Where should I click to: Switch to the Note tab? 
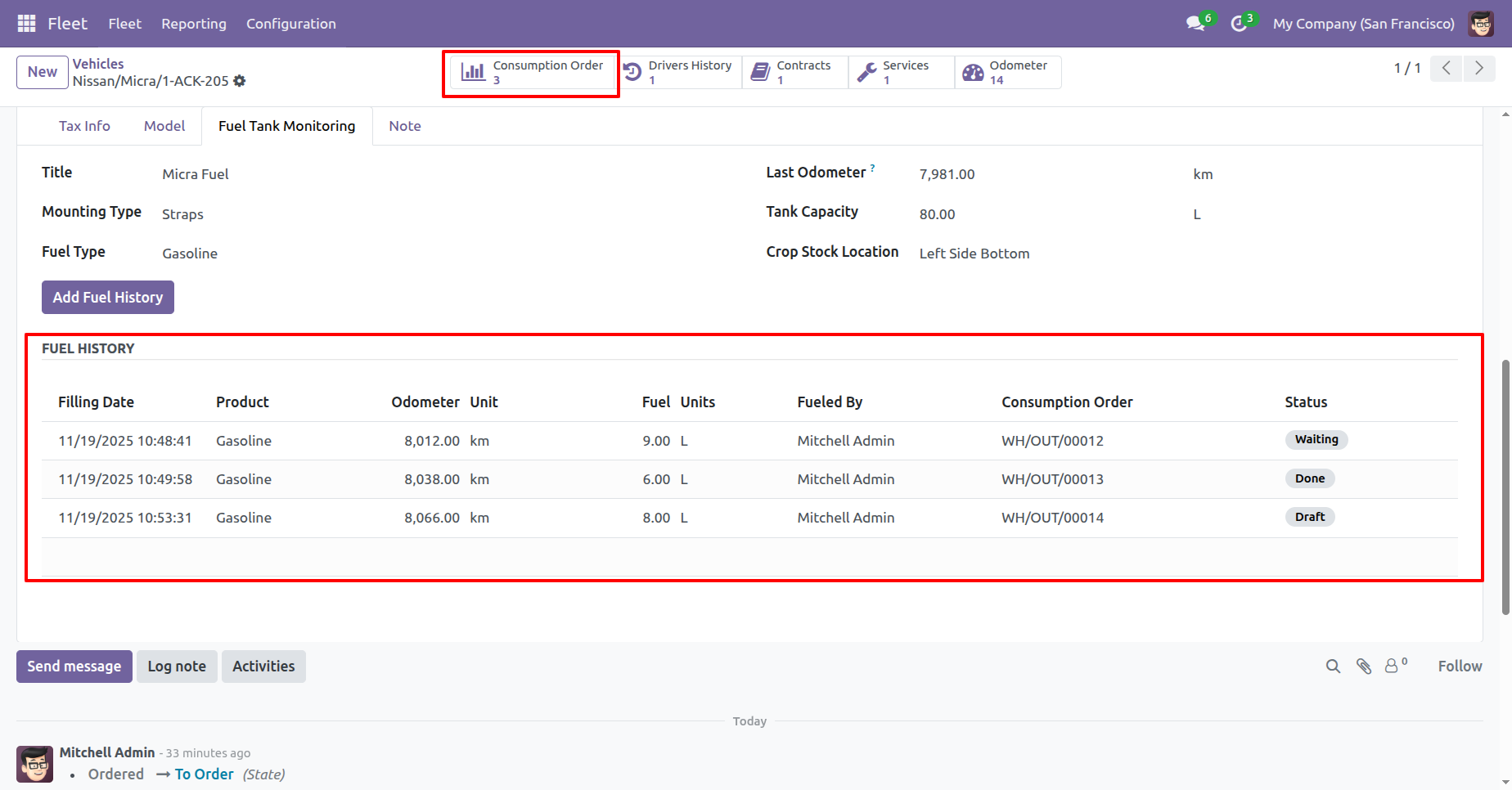[405, 126]
